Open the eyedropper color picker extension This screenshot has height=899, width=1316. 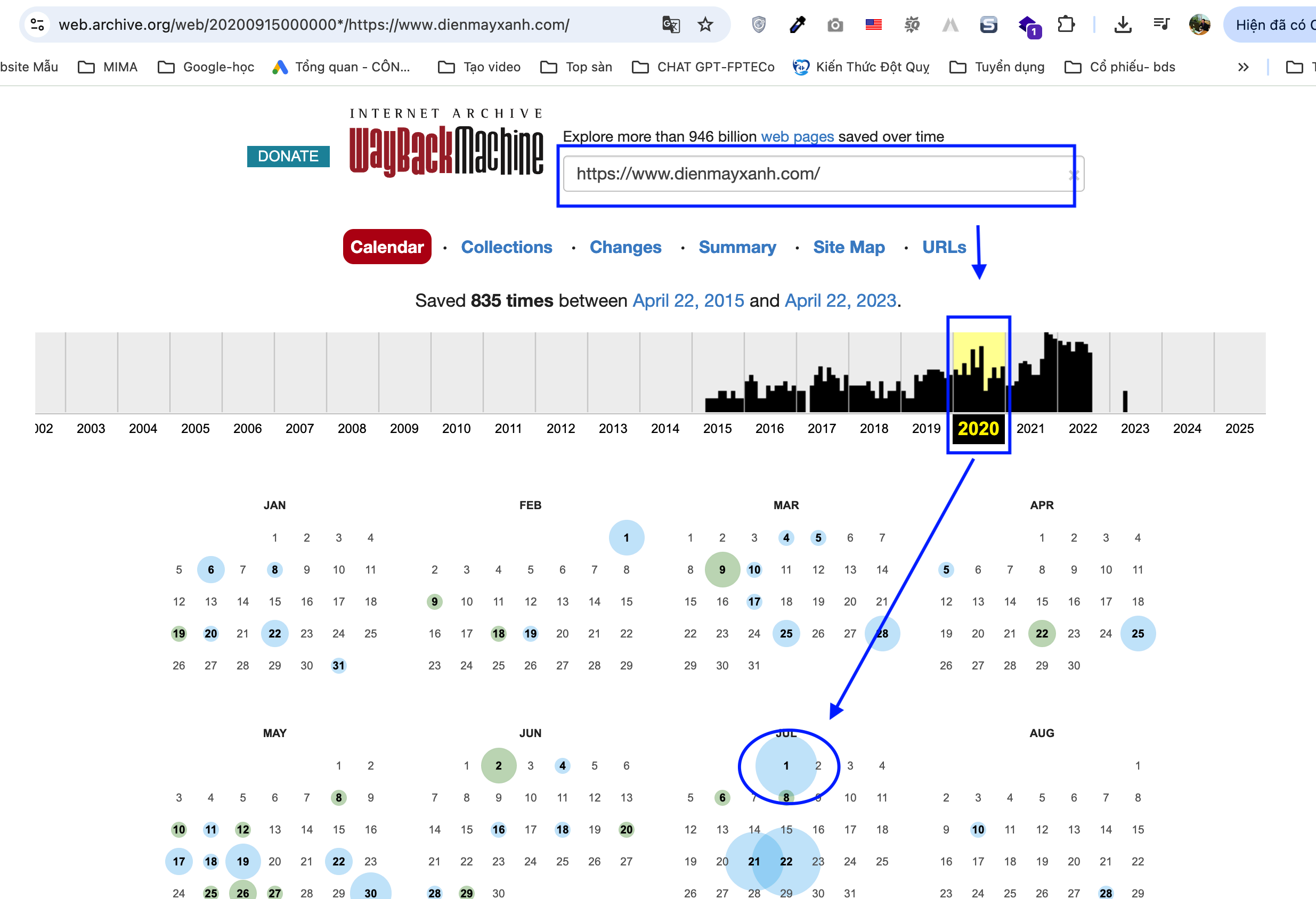tap(797, 24)
